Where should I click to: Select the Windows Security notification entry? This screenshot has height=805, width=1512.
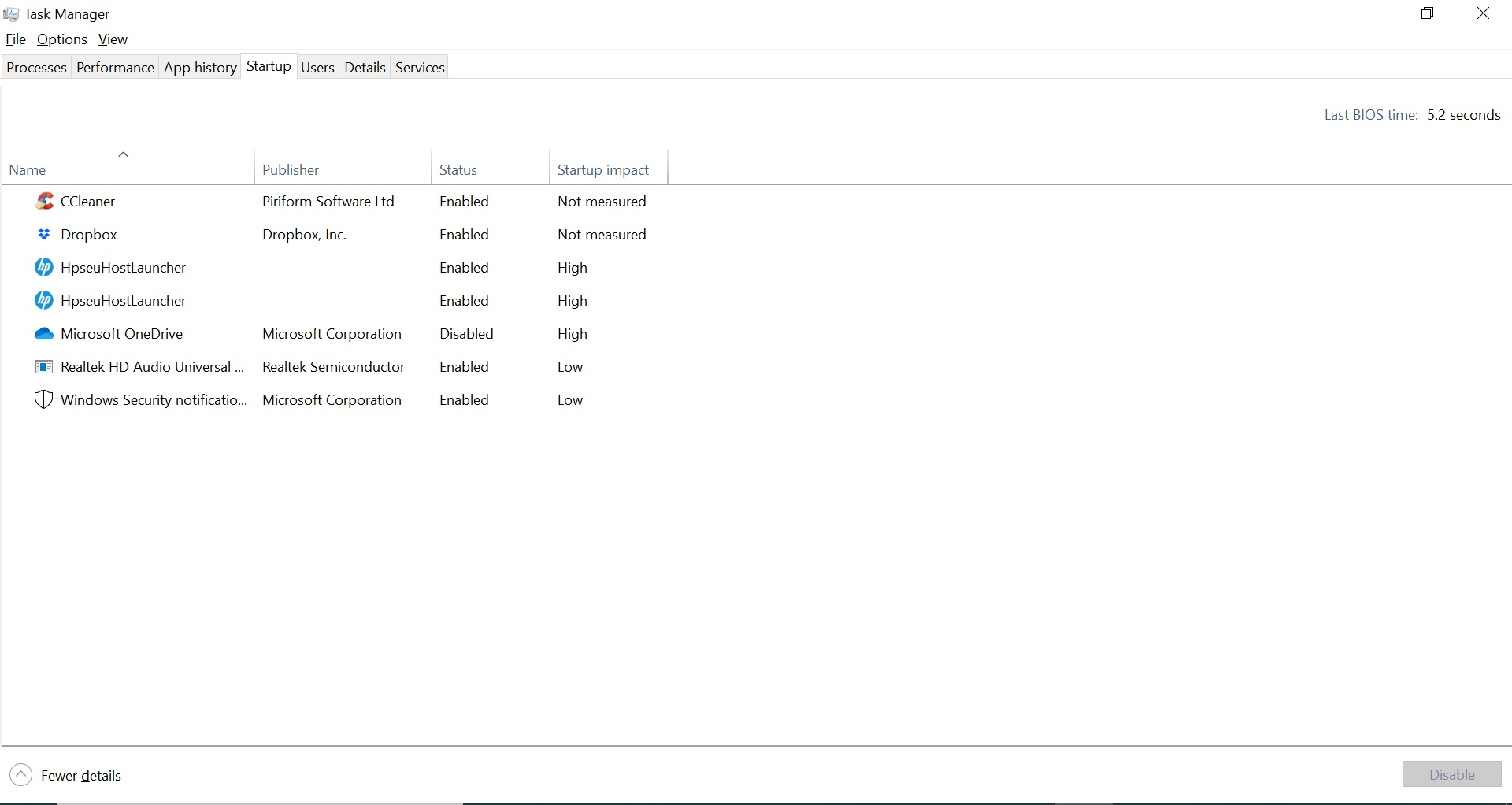(154, 400)
